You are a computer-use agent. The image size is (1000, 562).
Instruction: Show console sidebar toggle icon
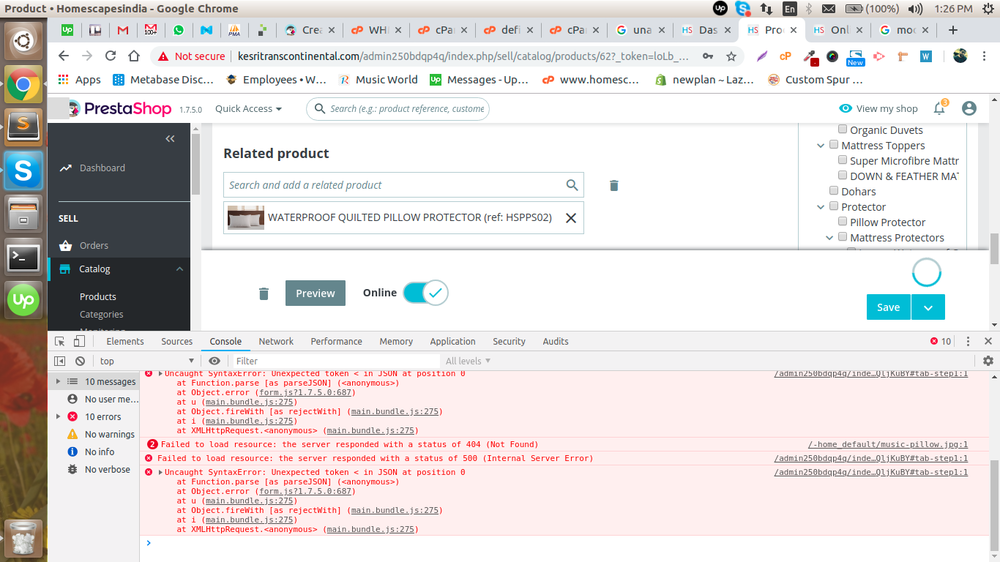click(59, 361)
